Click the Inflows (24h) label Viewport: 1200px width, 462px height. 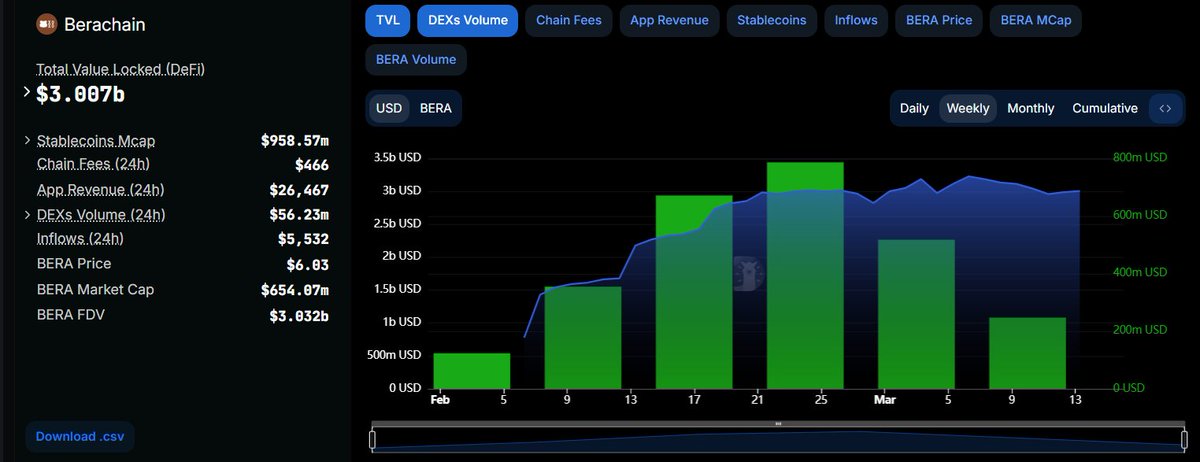pos(80,238)
